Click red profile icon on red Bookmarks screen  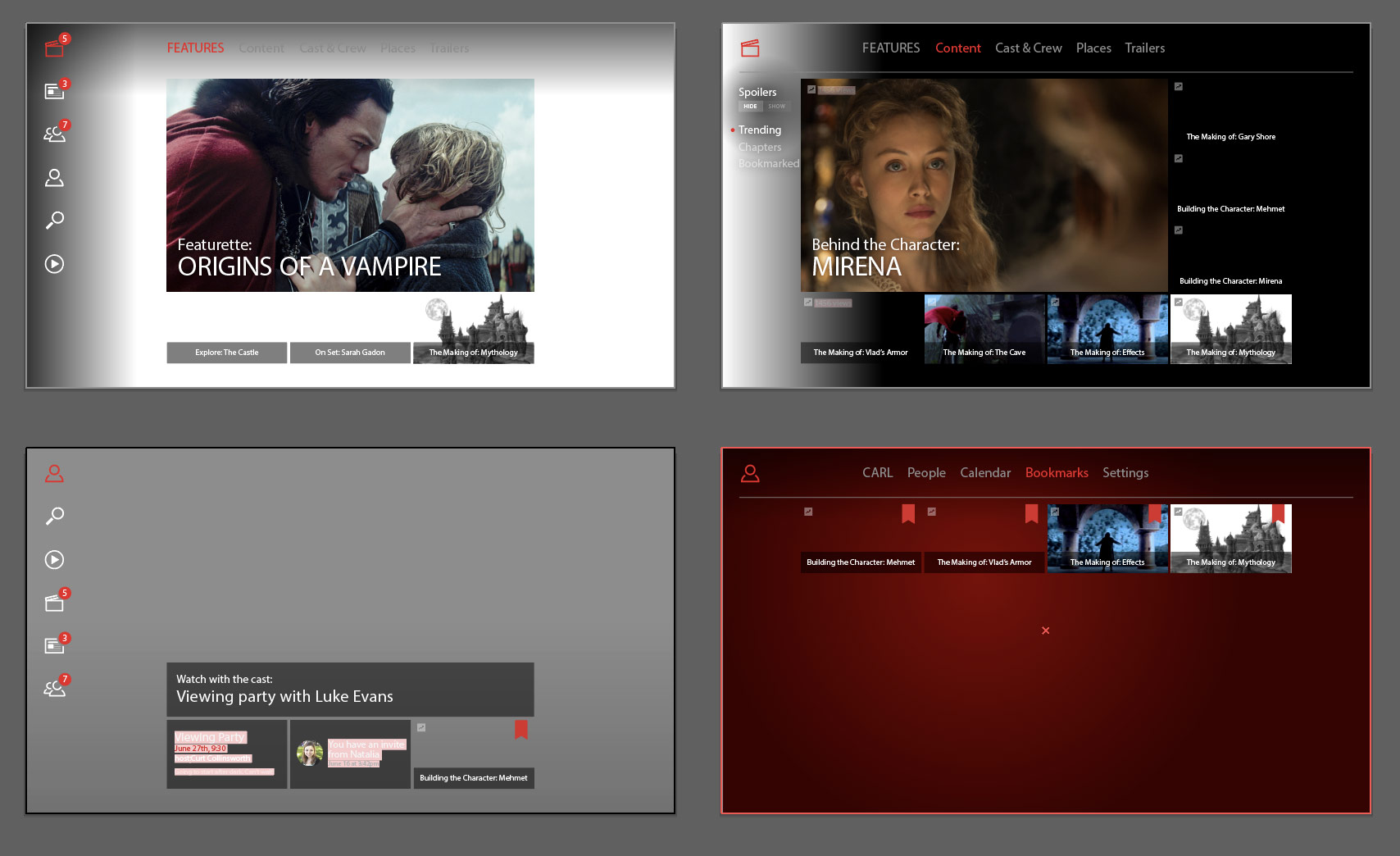(750, 473)
